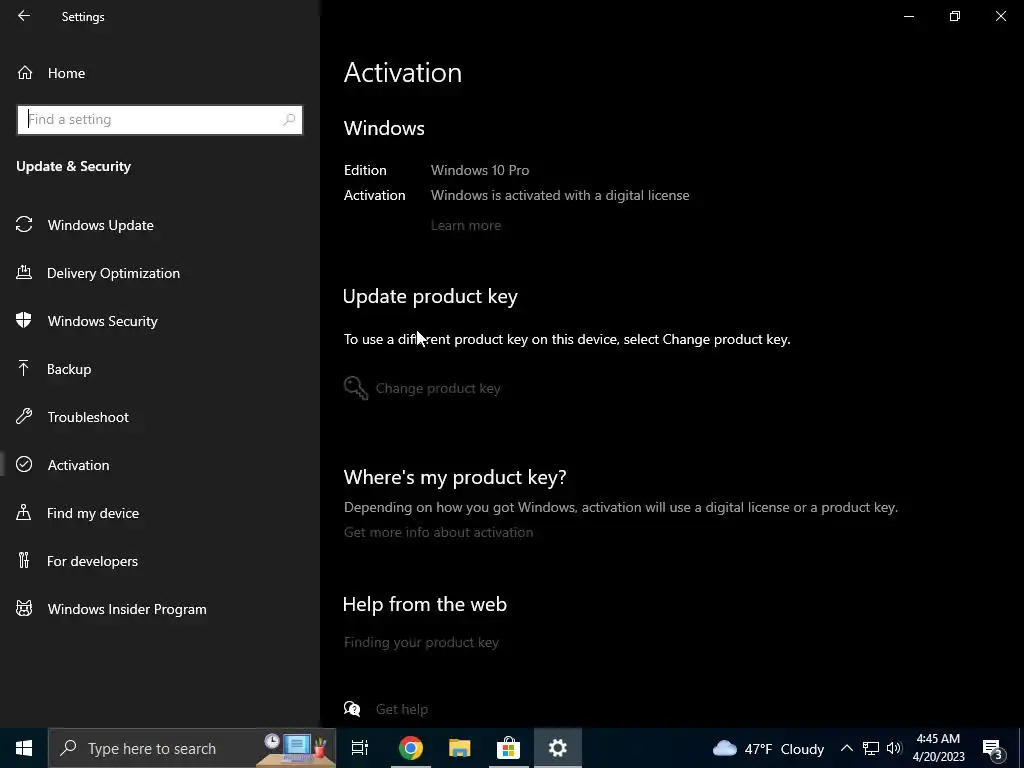Select the Update & Security heading
The width and height of the screenshot is (1024, 768).
pos(74,166)
